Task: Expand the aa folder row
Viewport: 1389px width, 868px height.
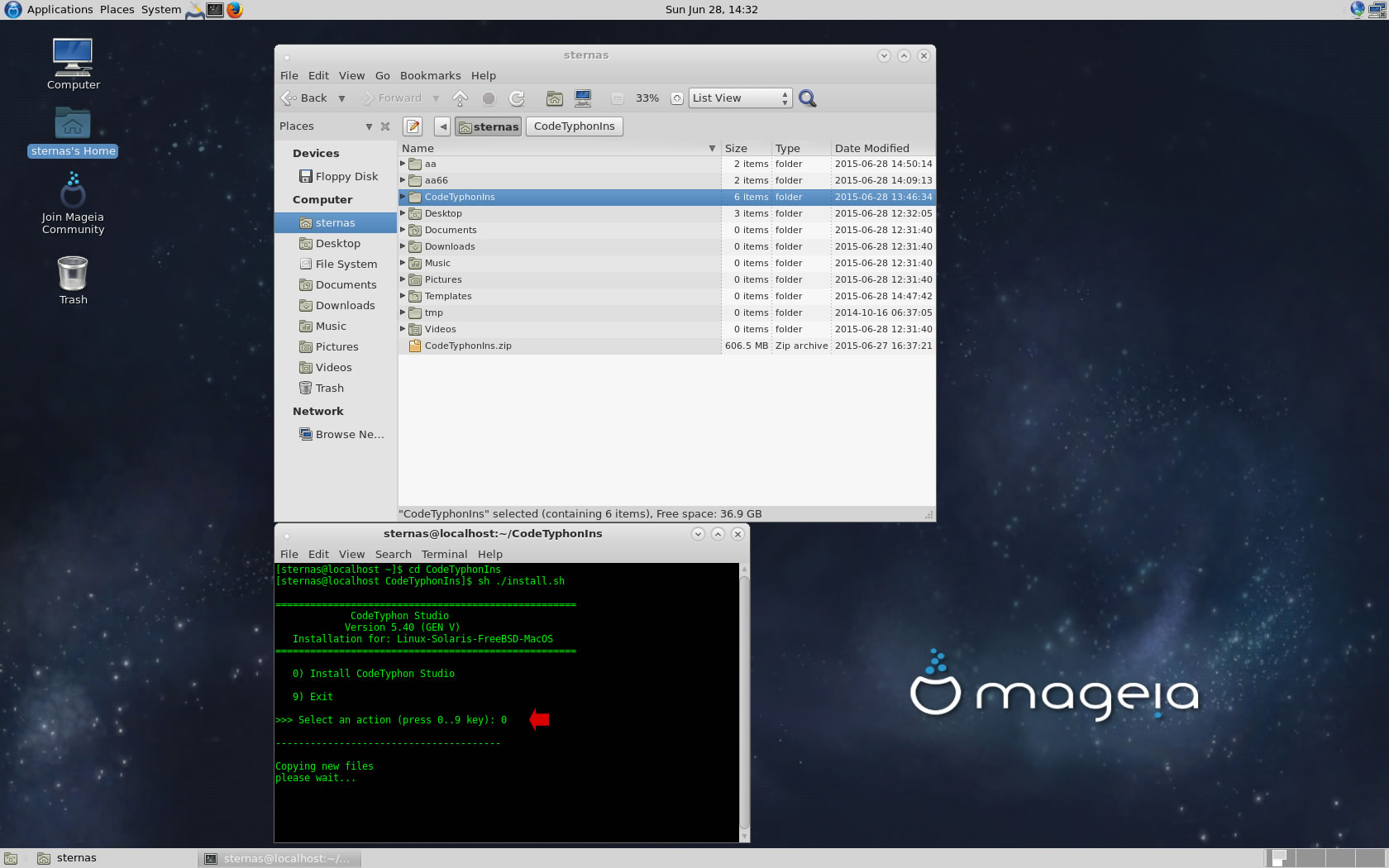Action: pos(403,164)
